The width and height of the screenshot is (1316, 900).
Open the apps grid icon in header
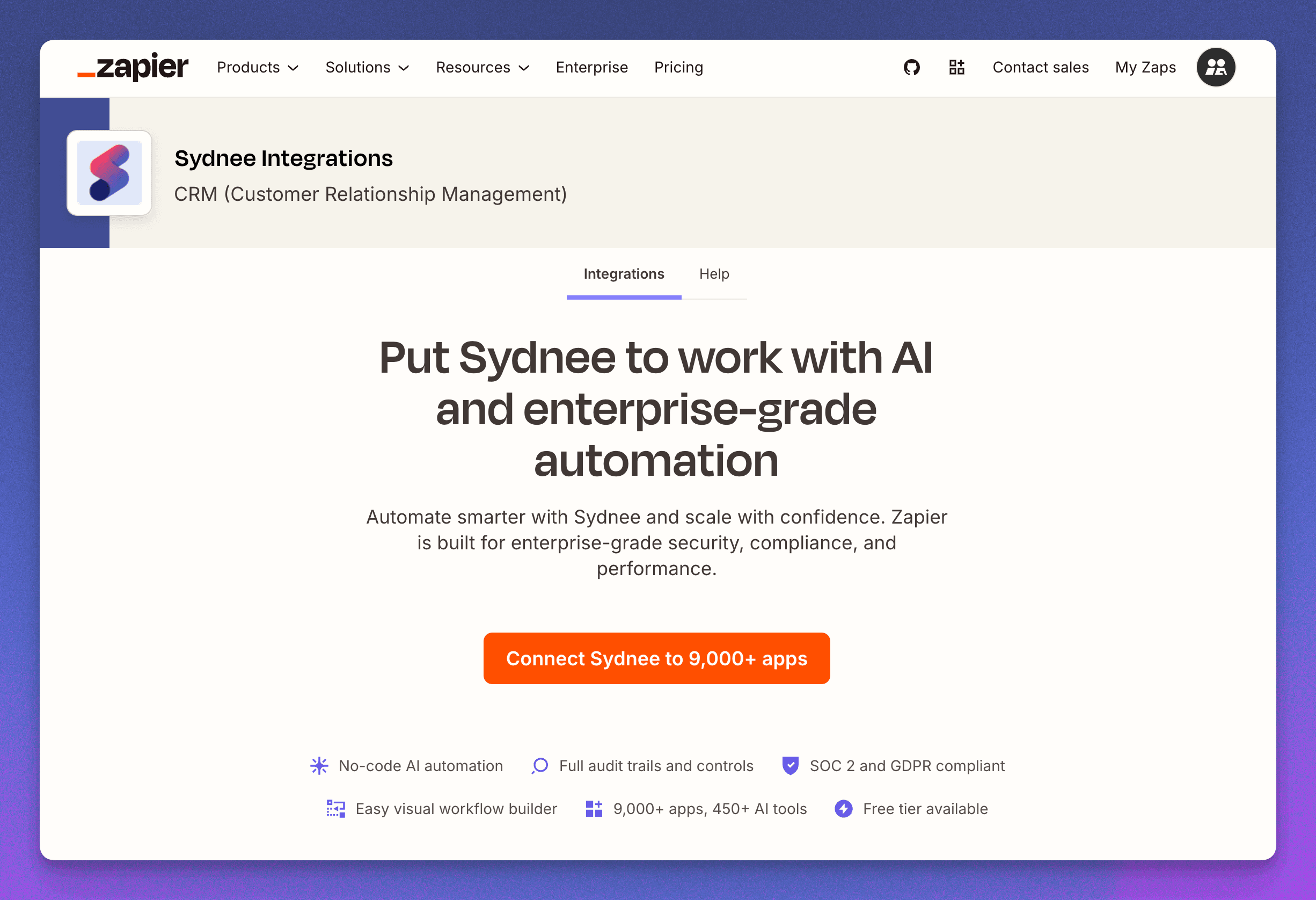tap(956, 68)
